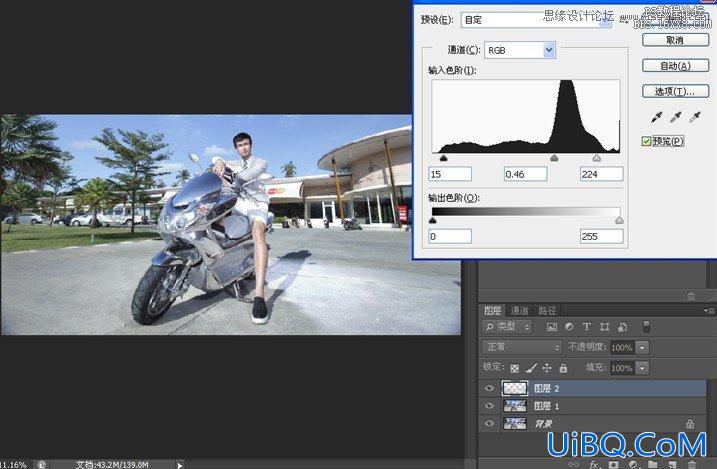Click the lock icon on 背景 layer

690,424
